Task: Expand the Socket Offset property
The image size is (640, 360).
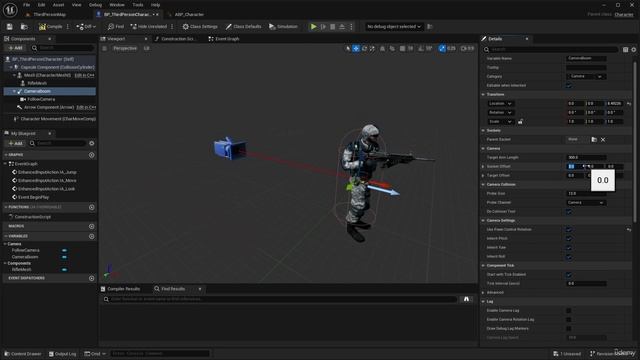Action: [483, 167]
